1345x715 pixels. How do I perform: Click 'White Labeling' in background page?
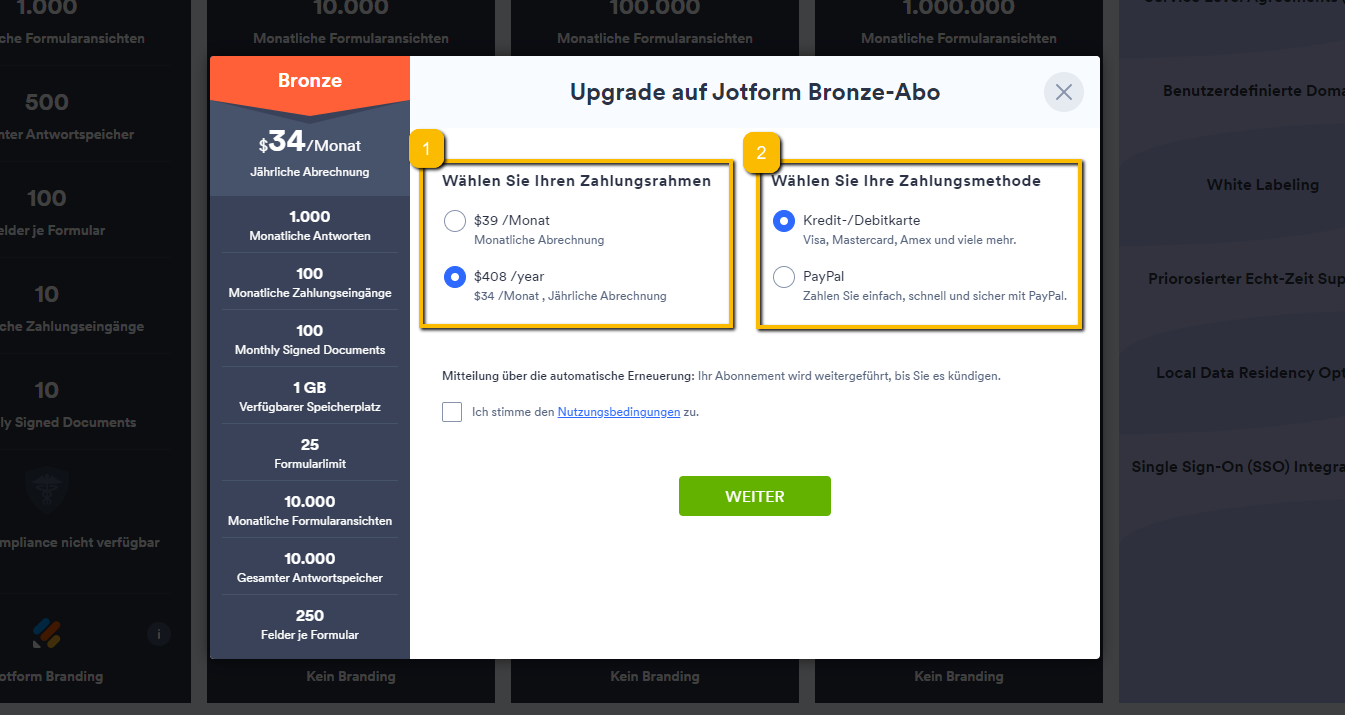tap(1262, 184)
